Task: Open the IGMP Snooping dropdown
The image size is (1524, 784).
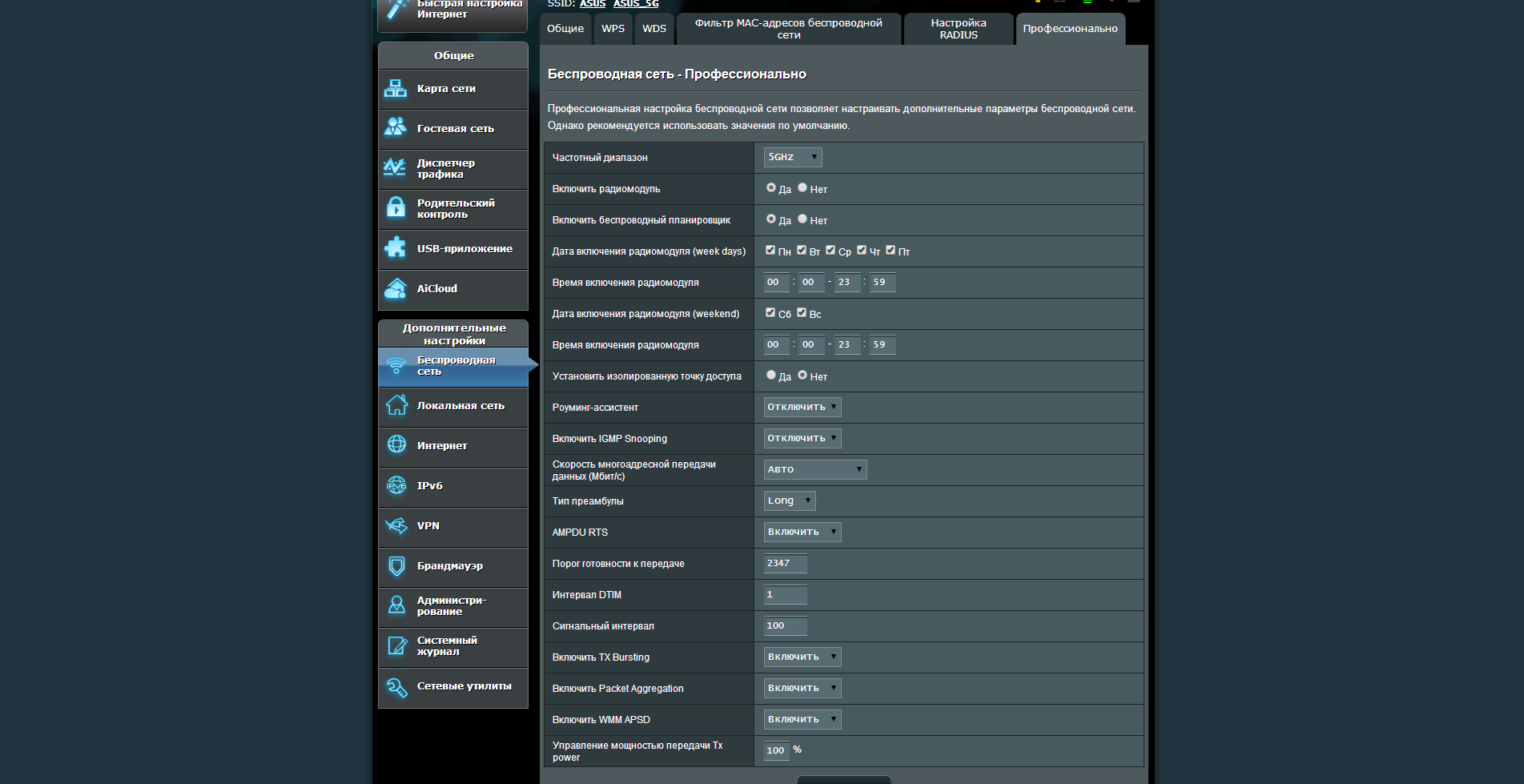Action: point(802,438)
